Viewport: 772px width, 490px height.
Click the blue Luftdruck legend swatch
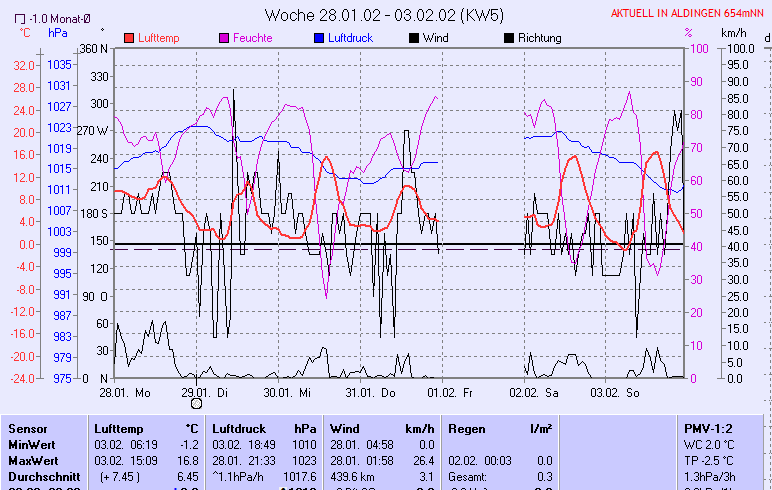point(319,38)
